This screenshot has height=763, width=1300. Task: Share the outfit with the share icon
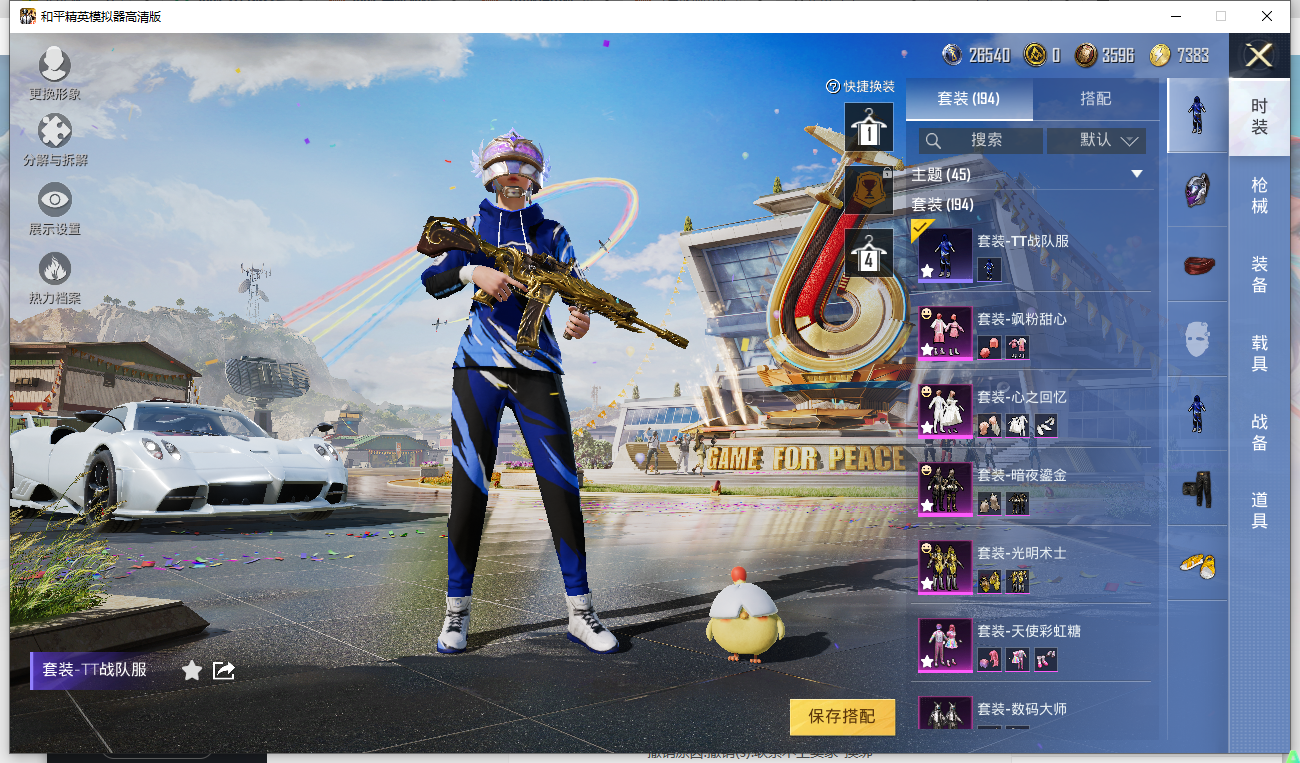coord(224,670)
